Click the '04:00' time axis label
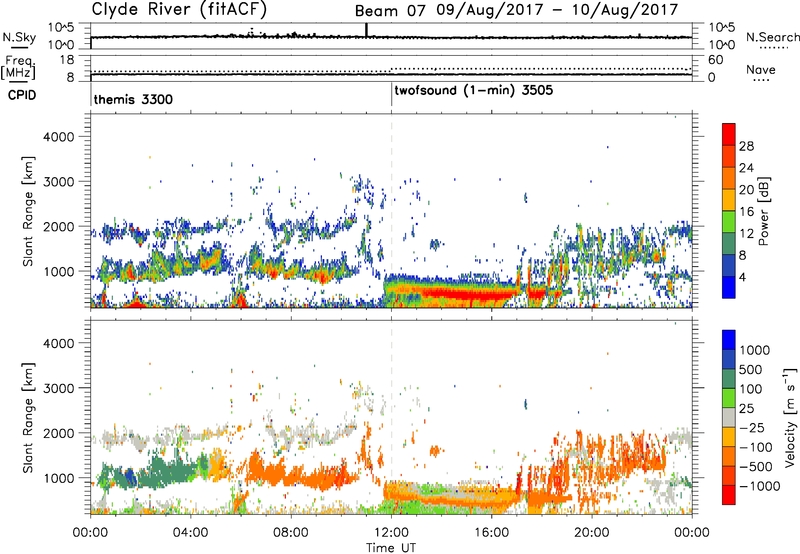 [190, 533]
